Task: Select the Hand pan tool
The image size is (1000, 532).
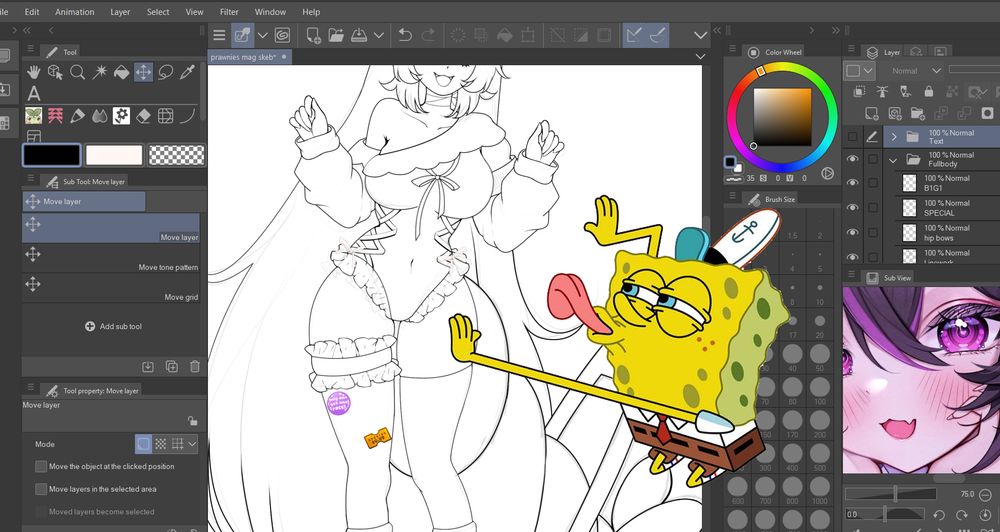Action: 33,72
